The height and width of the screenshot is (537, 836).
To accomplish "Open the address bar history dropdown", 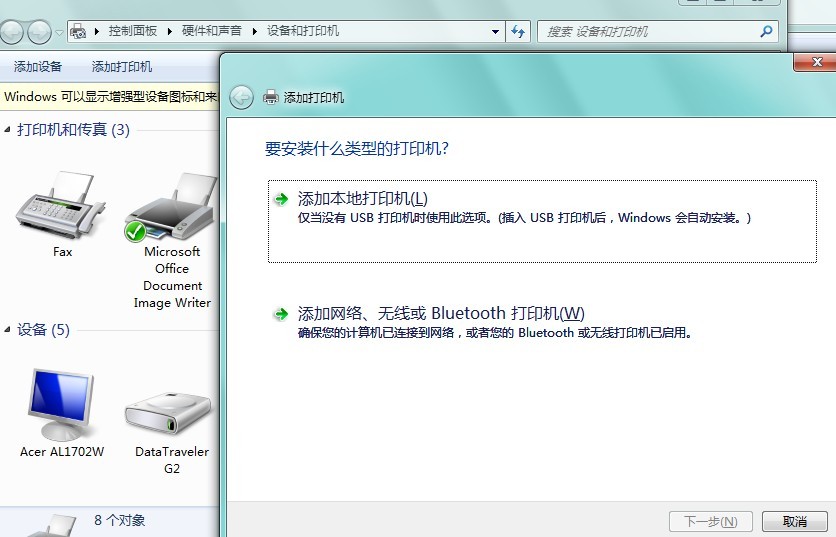I will pos(495,32).
